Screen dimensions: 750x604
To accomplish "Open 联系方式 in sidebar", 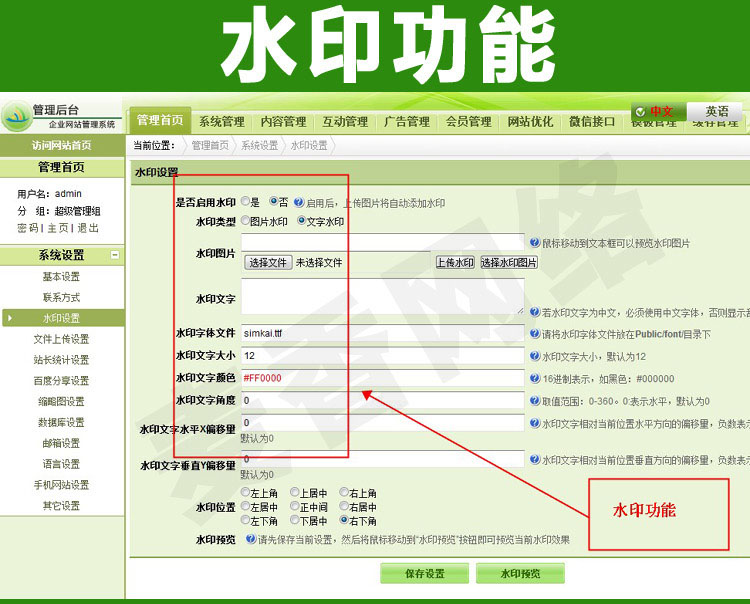I will (x=61, y=297).
